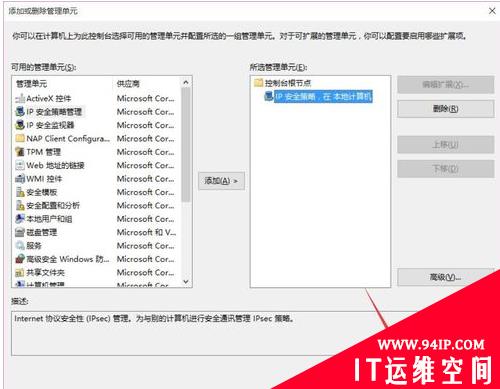The height and width of the screenshot is (389, 500).
Task: Click the 编辑扩展(X)... button
Action: coord(445,85)
